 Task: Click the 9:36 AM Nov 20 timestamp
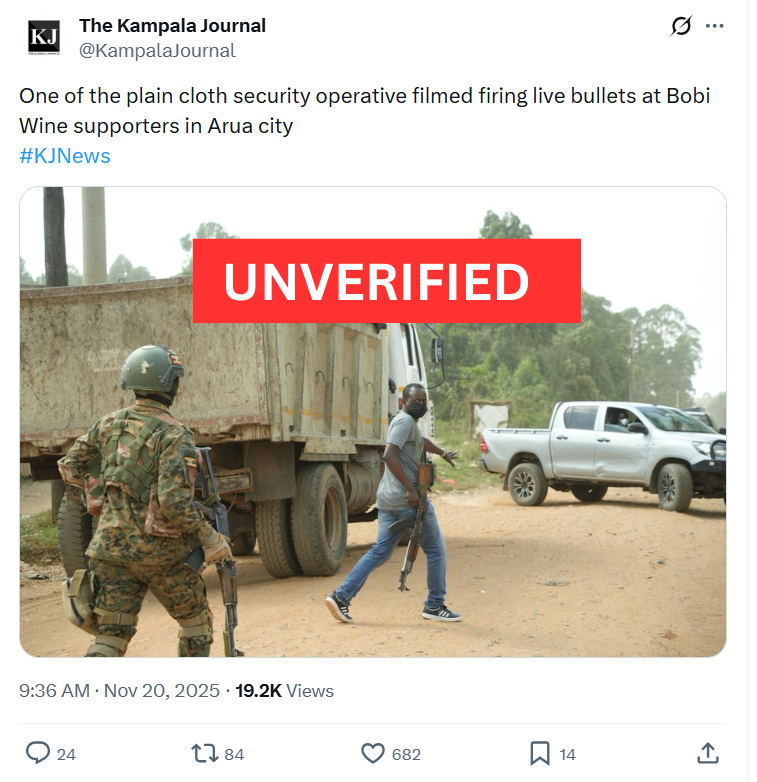pyautogui.click(x=118, y=691)
